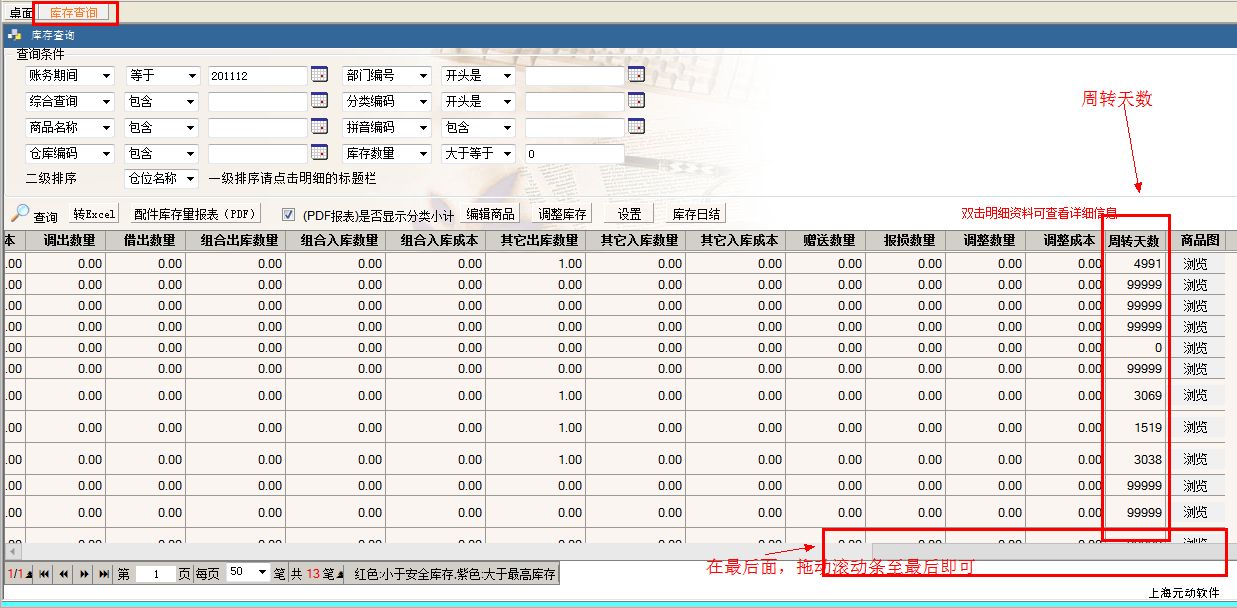The image size is (1237, 608).
Task: Open calendar picker beside 部门编号 value field
Action: [636, 75]
